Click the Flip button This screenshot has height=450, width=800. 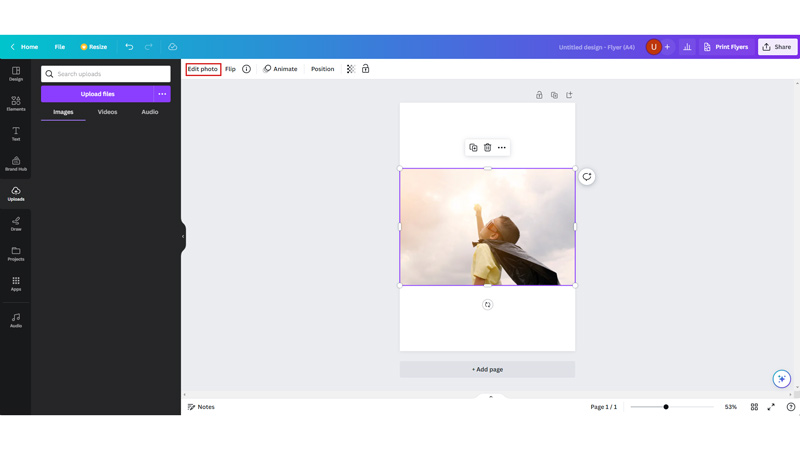(231, 69)
